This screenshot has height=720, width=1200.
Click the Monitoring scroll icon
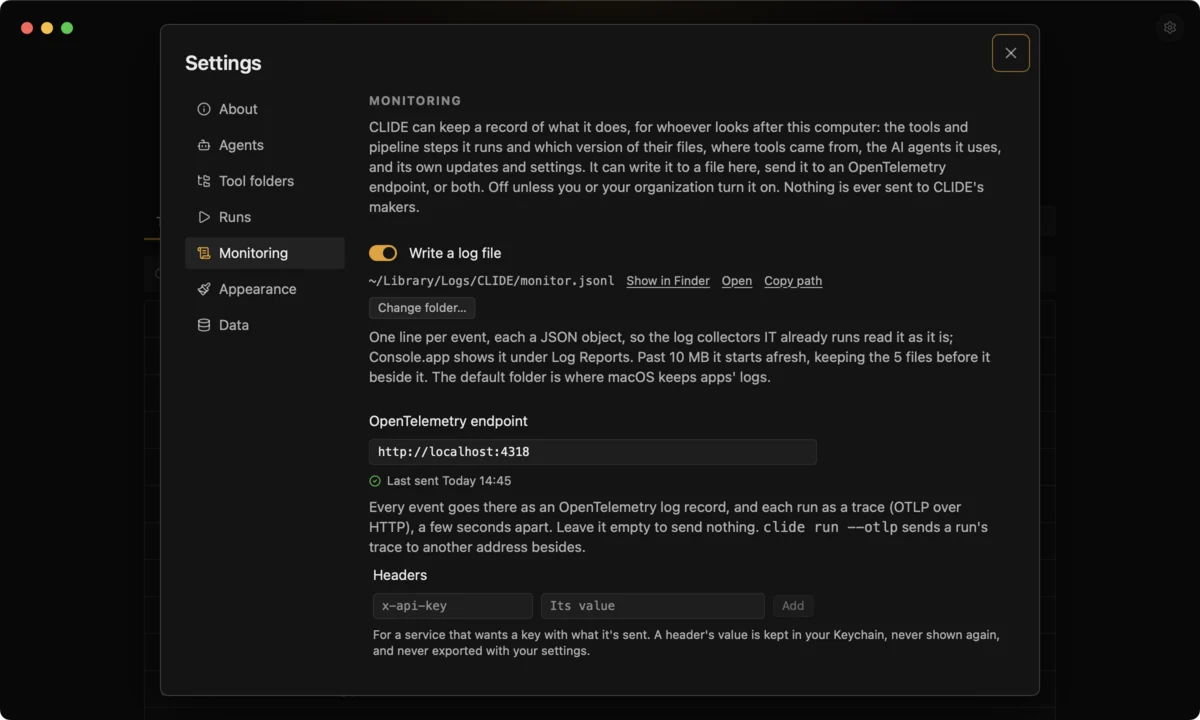(x=204, y=253)
